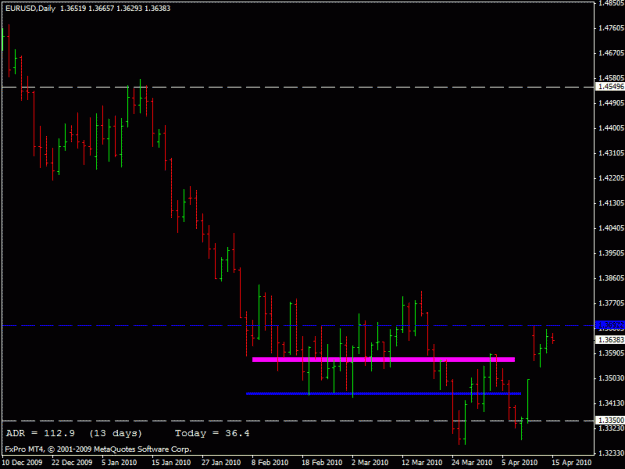This screenshot has width=625, height=469.
Task: Click the 10 Dec 2009 date label
Action: pyautogui.click(x=22, y=463)
